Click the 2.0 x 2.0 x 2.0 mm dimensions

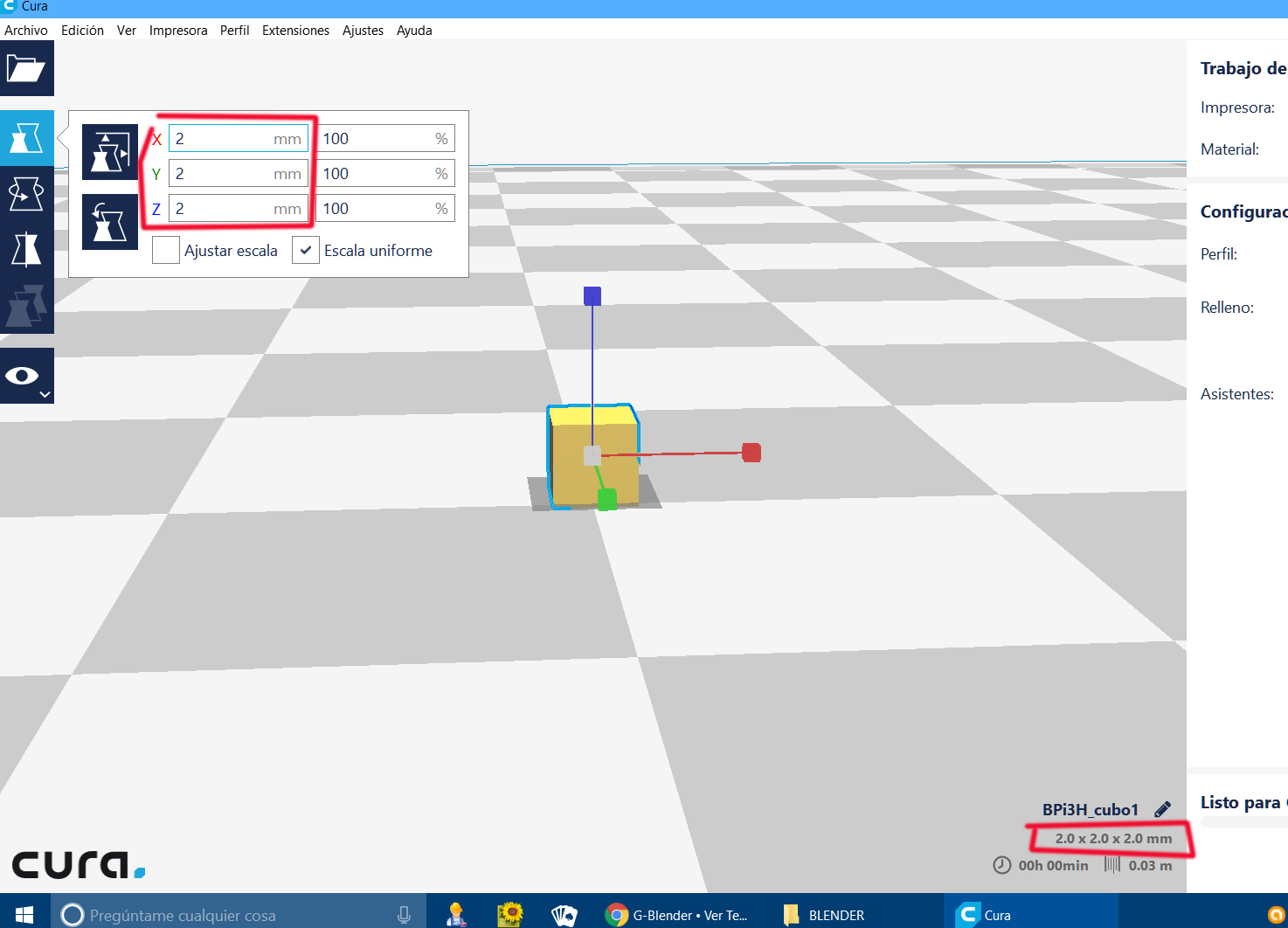click(1113, 839)
